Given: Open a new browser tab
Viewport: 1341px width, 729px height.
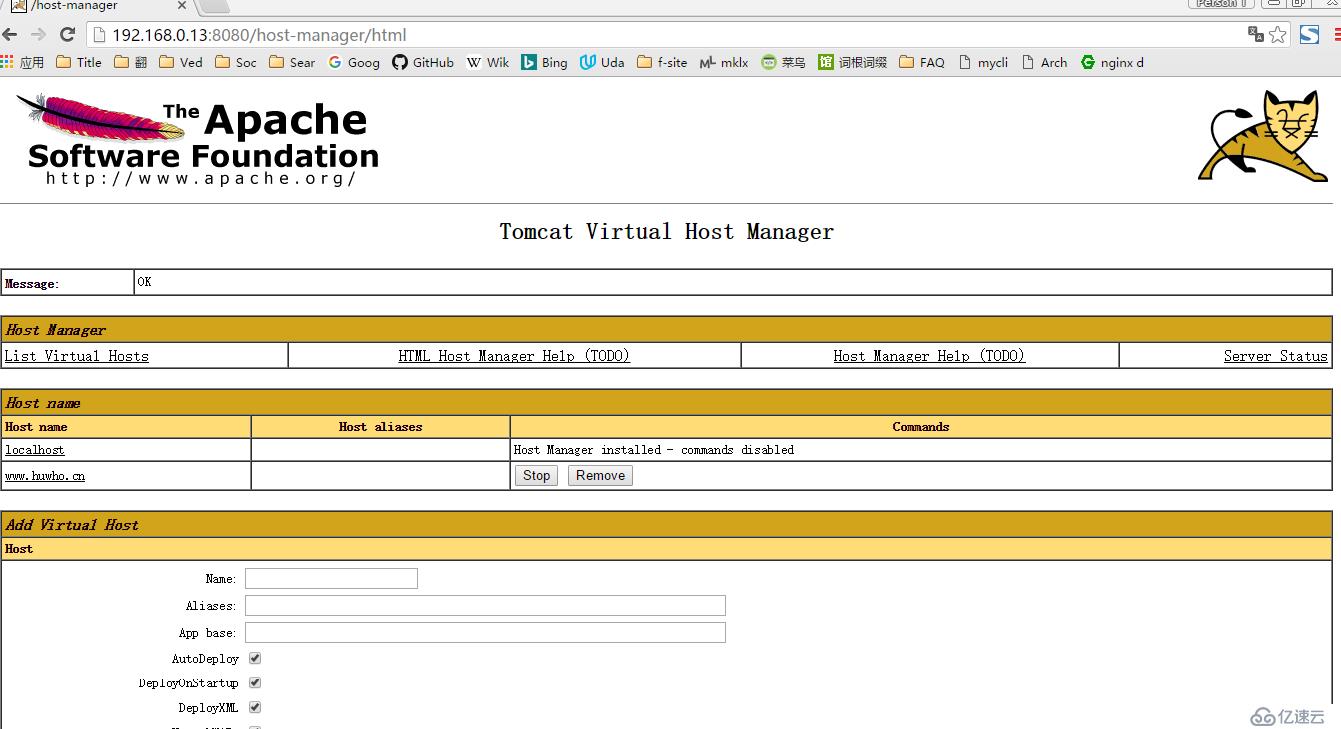Looking at the screenshot, I should coord(214,6).
